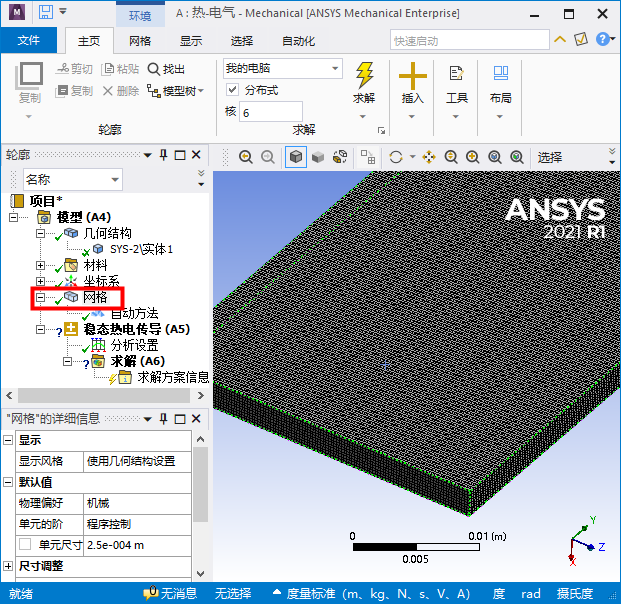Open the 文件 menu

coord(29,41)
